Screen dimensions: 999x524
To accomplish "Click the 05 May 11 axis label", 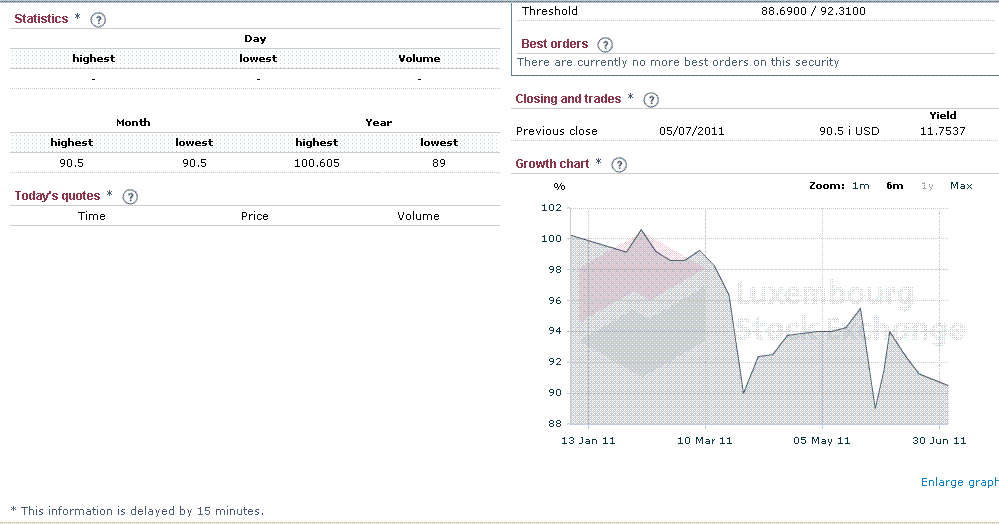I will click(822, 441).
